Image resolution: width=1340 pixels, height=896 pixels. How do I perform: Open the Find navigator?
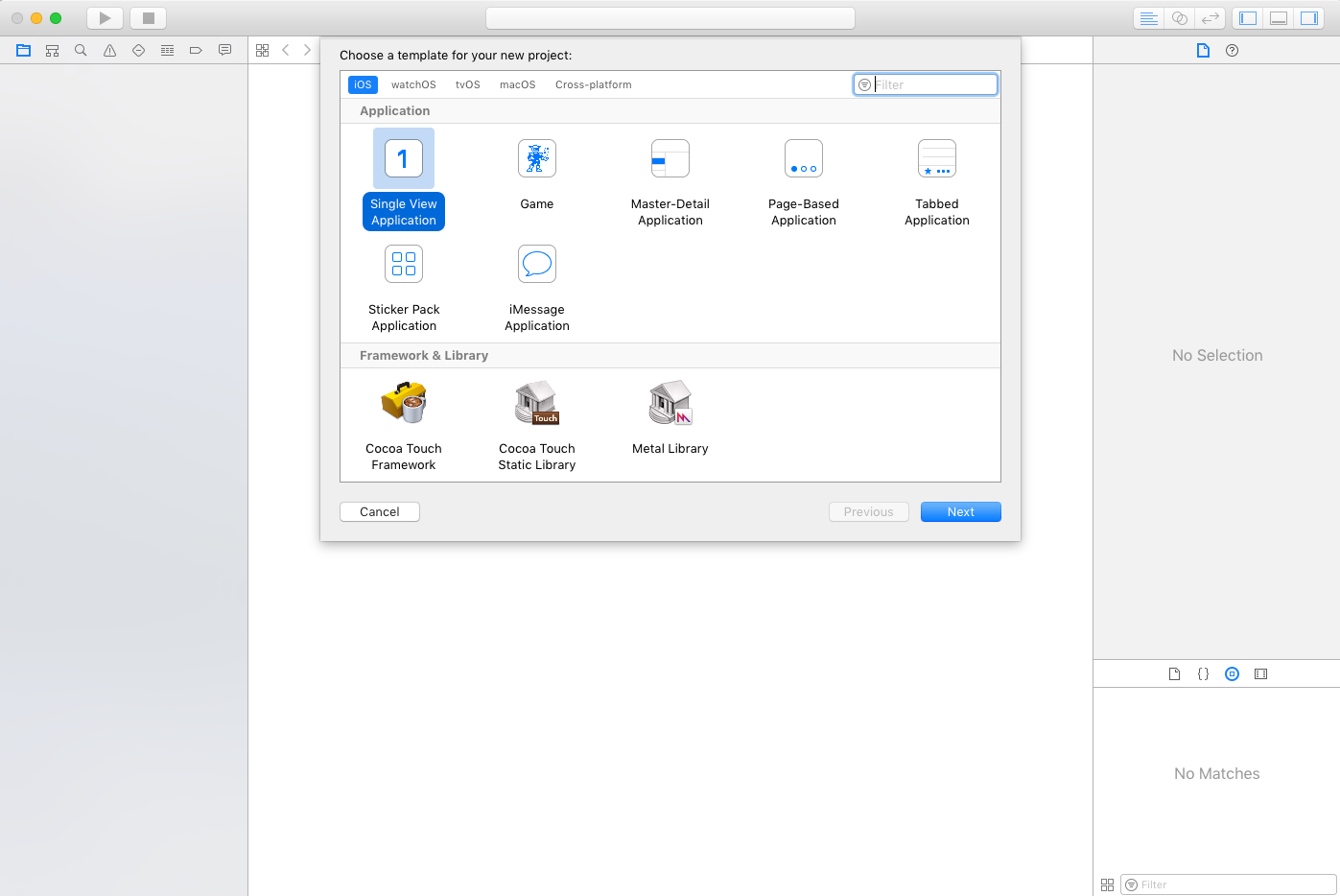tap(82, 51)
